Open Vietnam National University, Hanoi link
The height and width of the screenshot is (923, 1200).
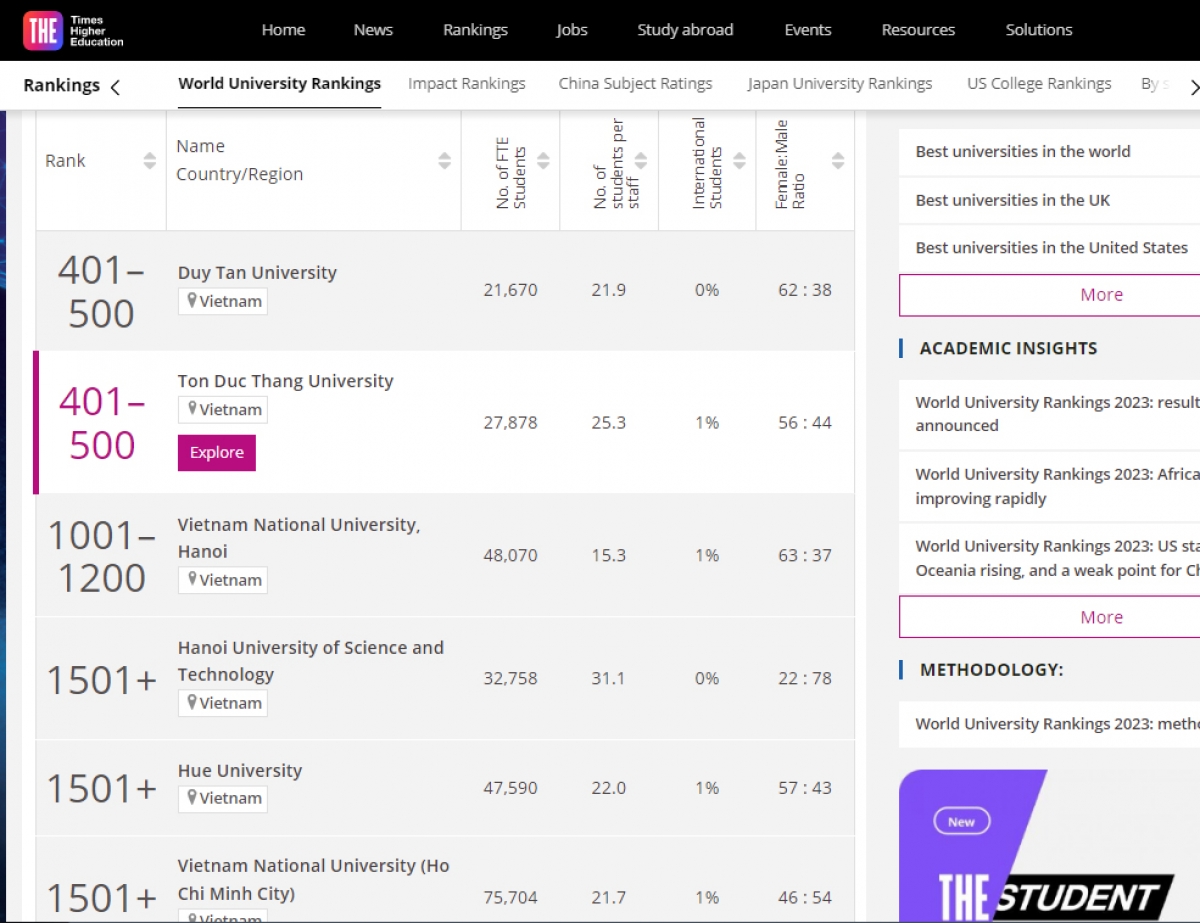pyautogui.click(x=299, y=538)
